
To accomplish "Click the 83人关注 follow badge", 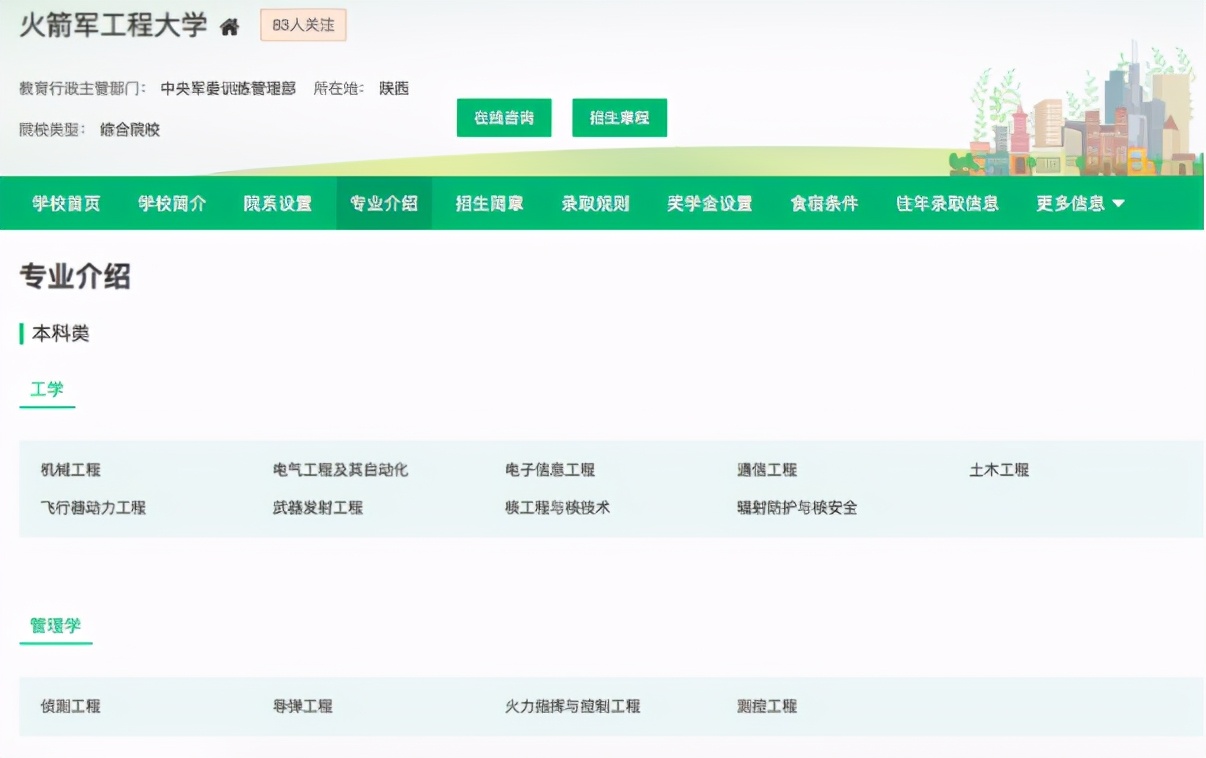I will coord(302,27).
